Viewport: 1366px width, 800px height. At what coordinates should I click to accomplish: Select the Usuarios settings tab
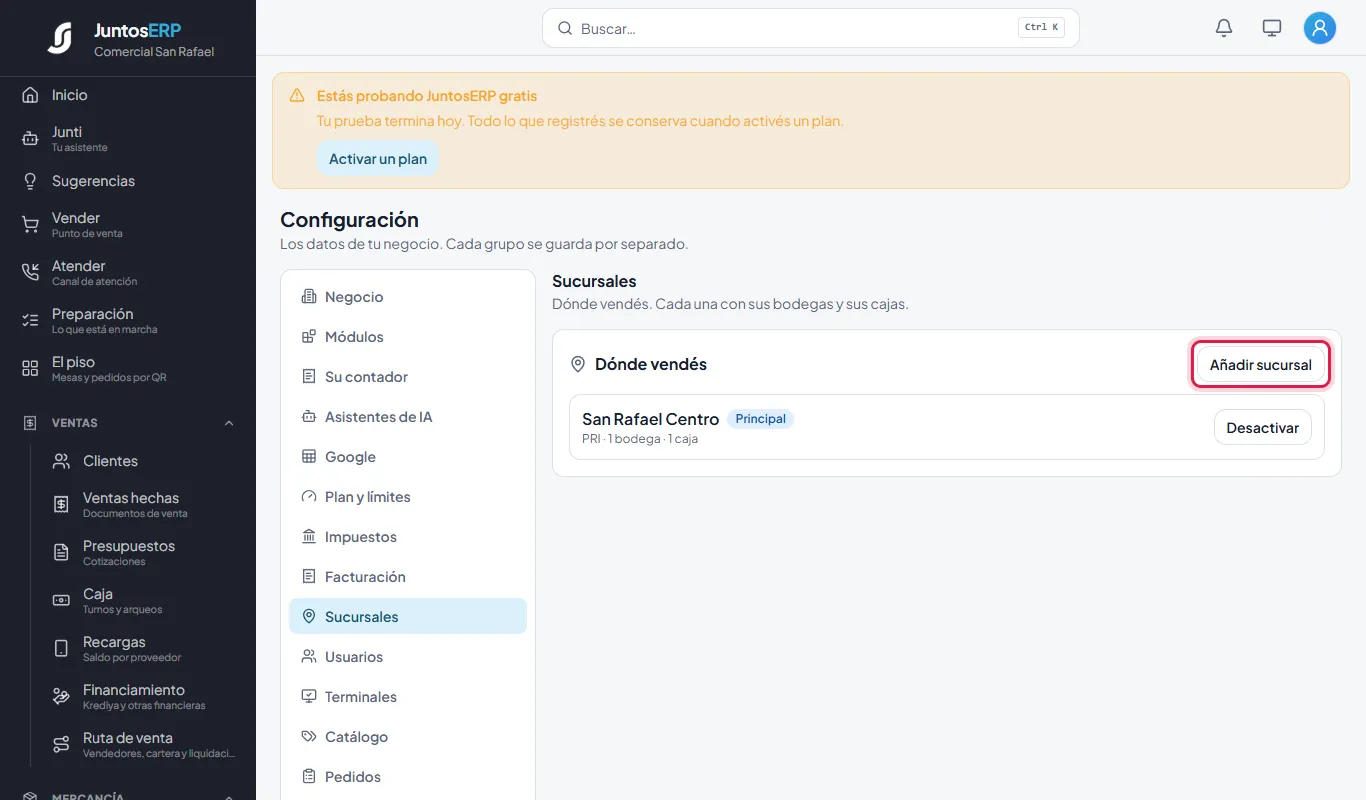[x=408, y=657]
